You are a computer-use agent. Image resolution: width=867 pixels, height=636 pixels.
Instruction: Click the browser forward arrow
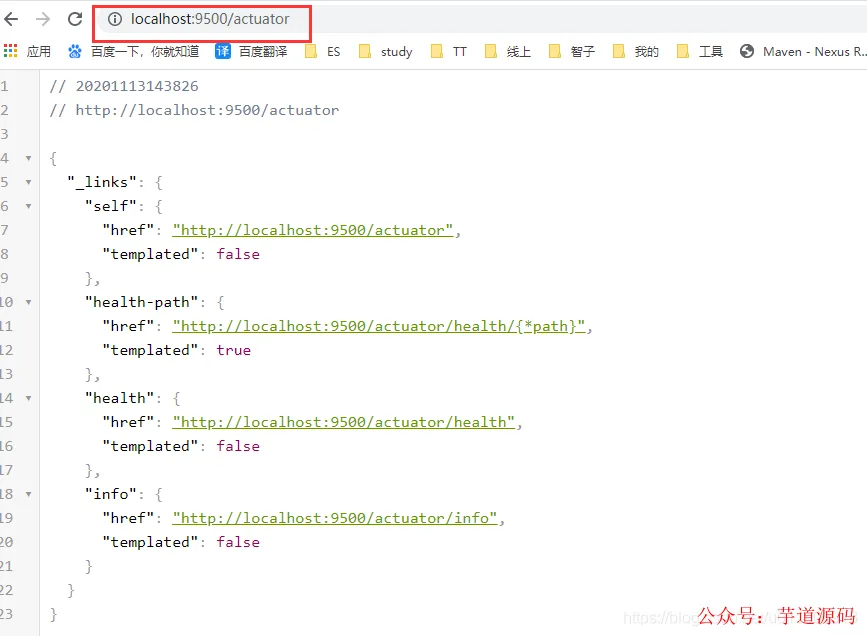43,19
